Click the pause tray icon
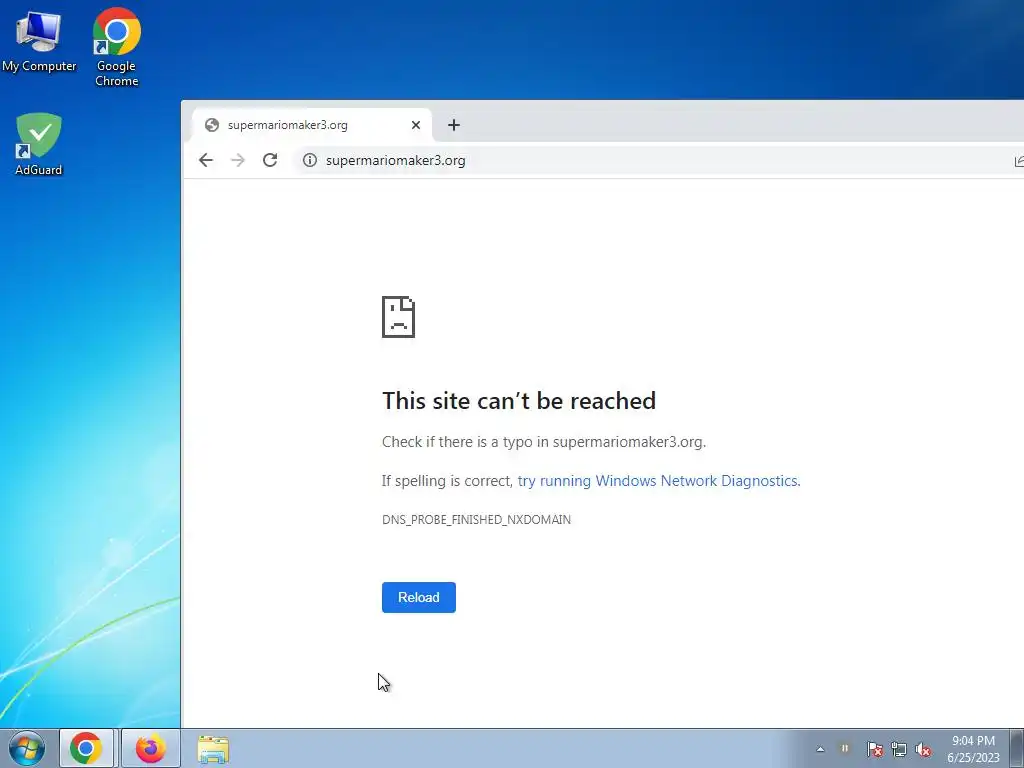Screen dimensions: 1024x768 (x=845, y=748)
